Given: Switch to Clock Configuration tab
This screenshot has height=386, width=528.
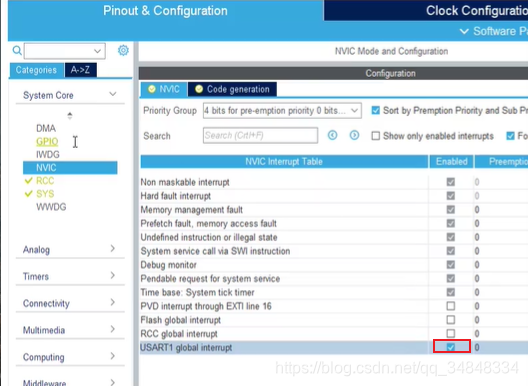Looking at the screenshot, I should click(426, 10).
